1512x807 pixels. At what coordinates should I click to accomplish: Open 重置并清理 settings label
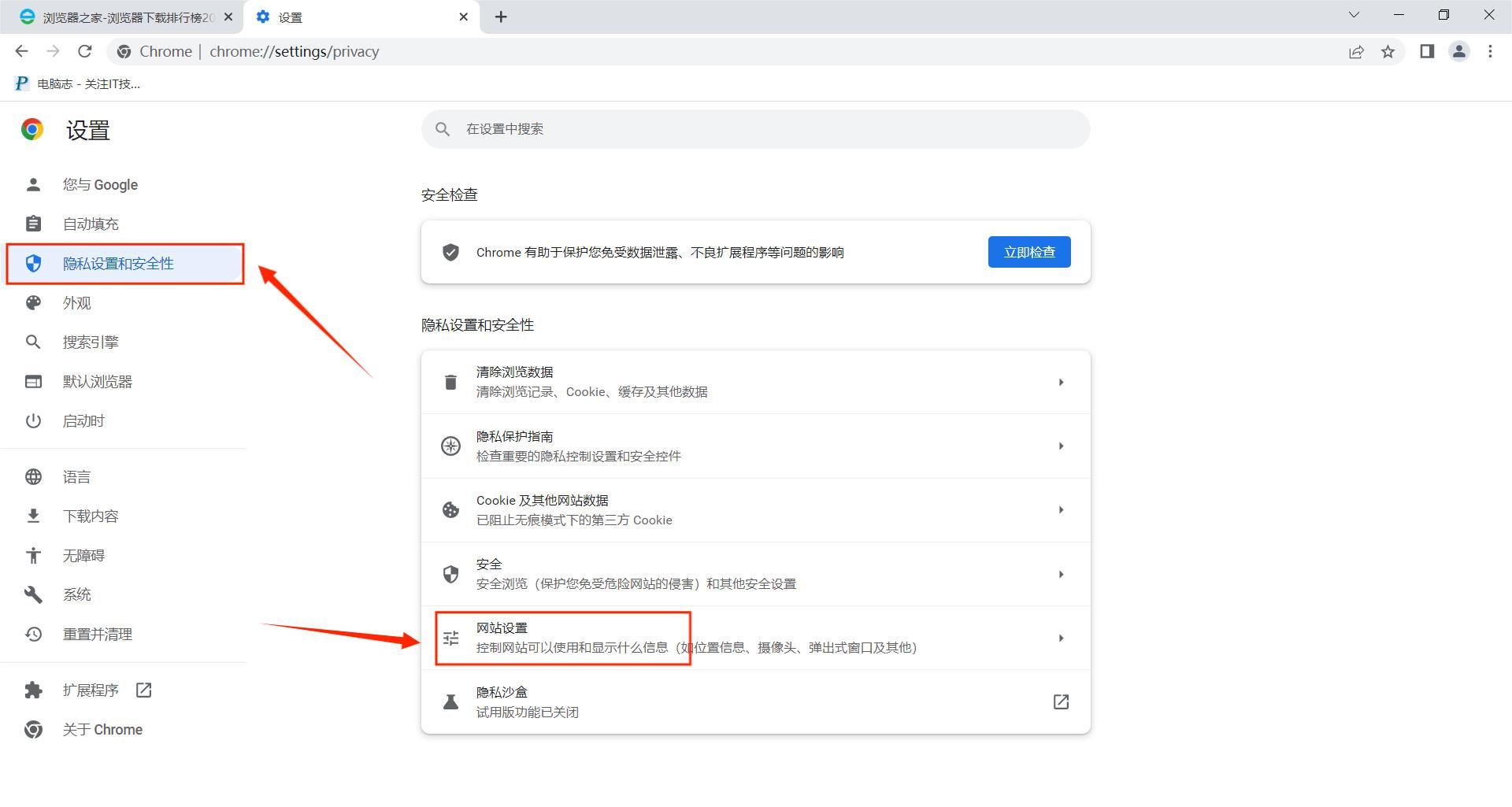98,635
